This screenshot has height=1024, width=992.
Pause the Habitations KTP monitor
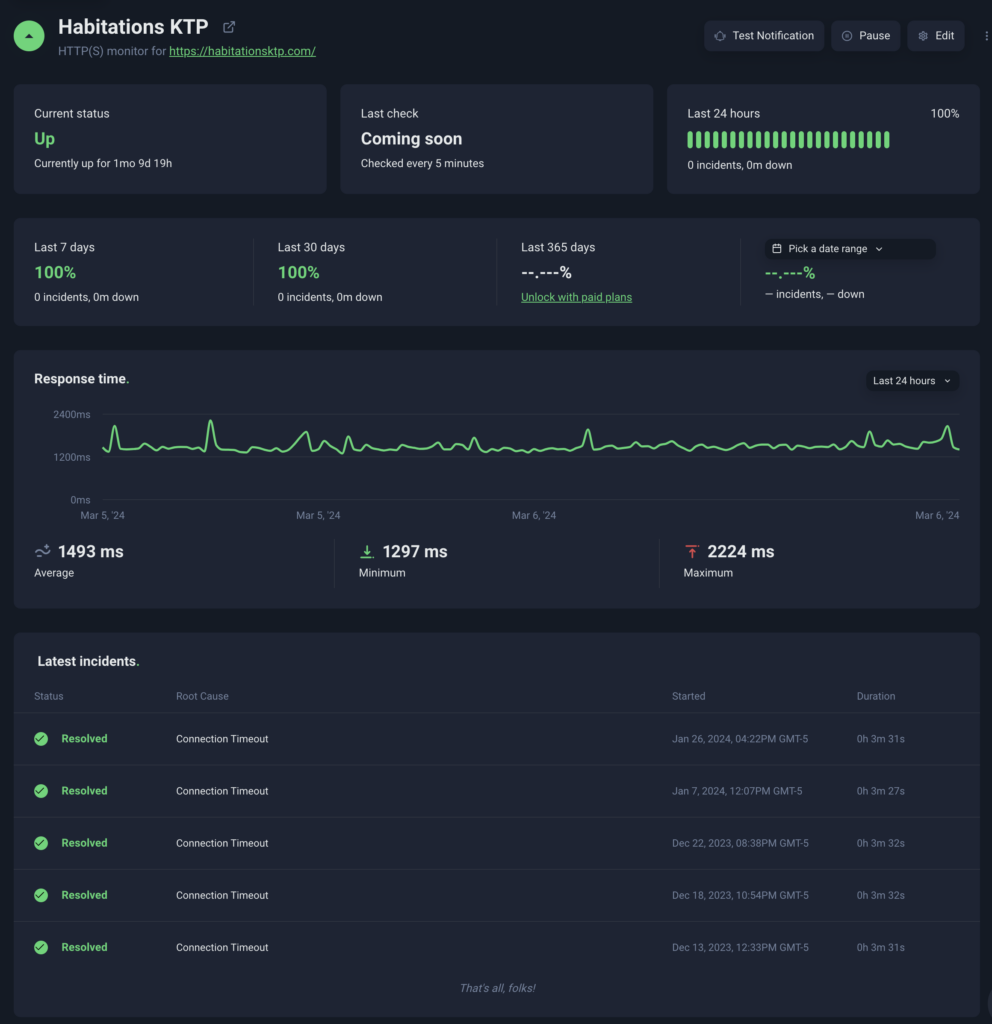click(865, 36)
